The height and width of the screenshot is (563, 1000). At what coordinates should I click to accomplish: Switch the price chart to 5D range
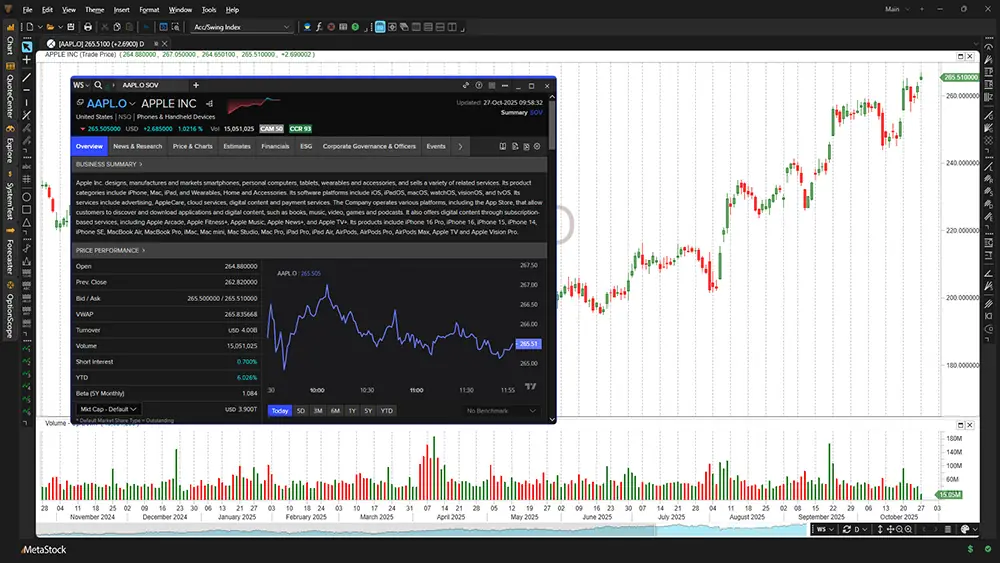tap(300, 411)
